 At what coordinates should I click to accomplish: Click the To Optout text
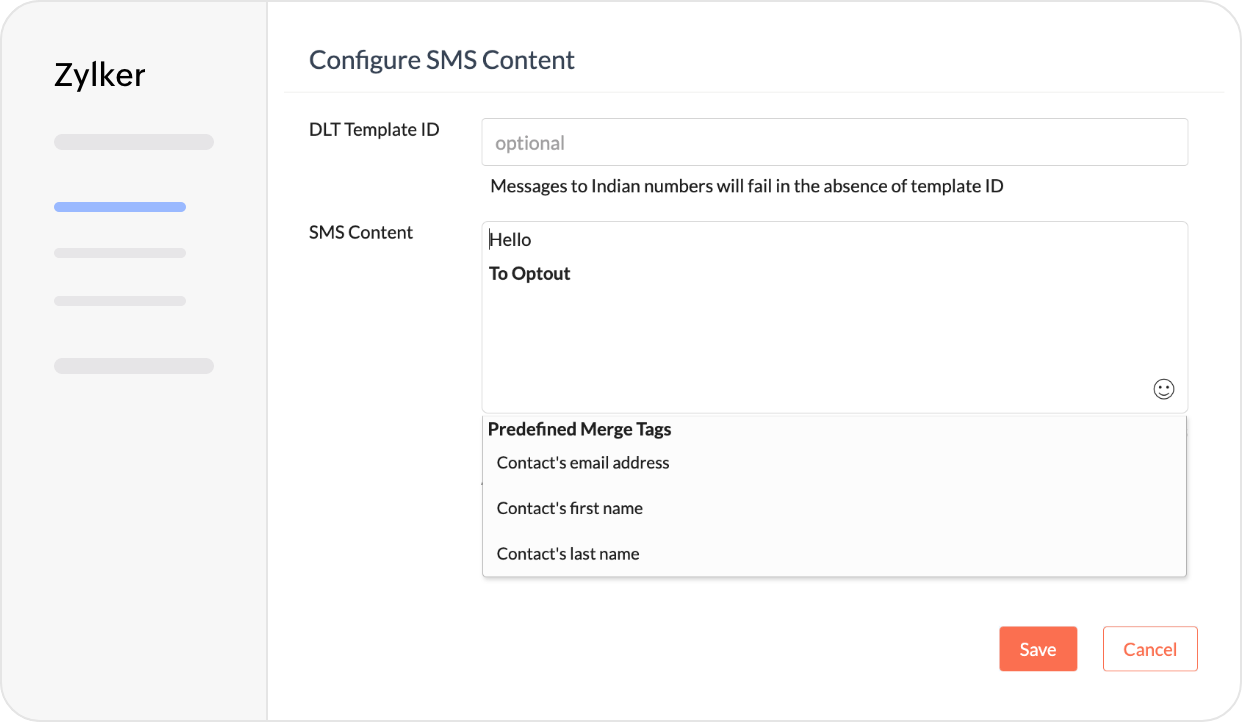tap(530, 274)
